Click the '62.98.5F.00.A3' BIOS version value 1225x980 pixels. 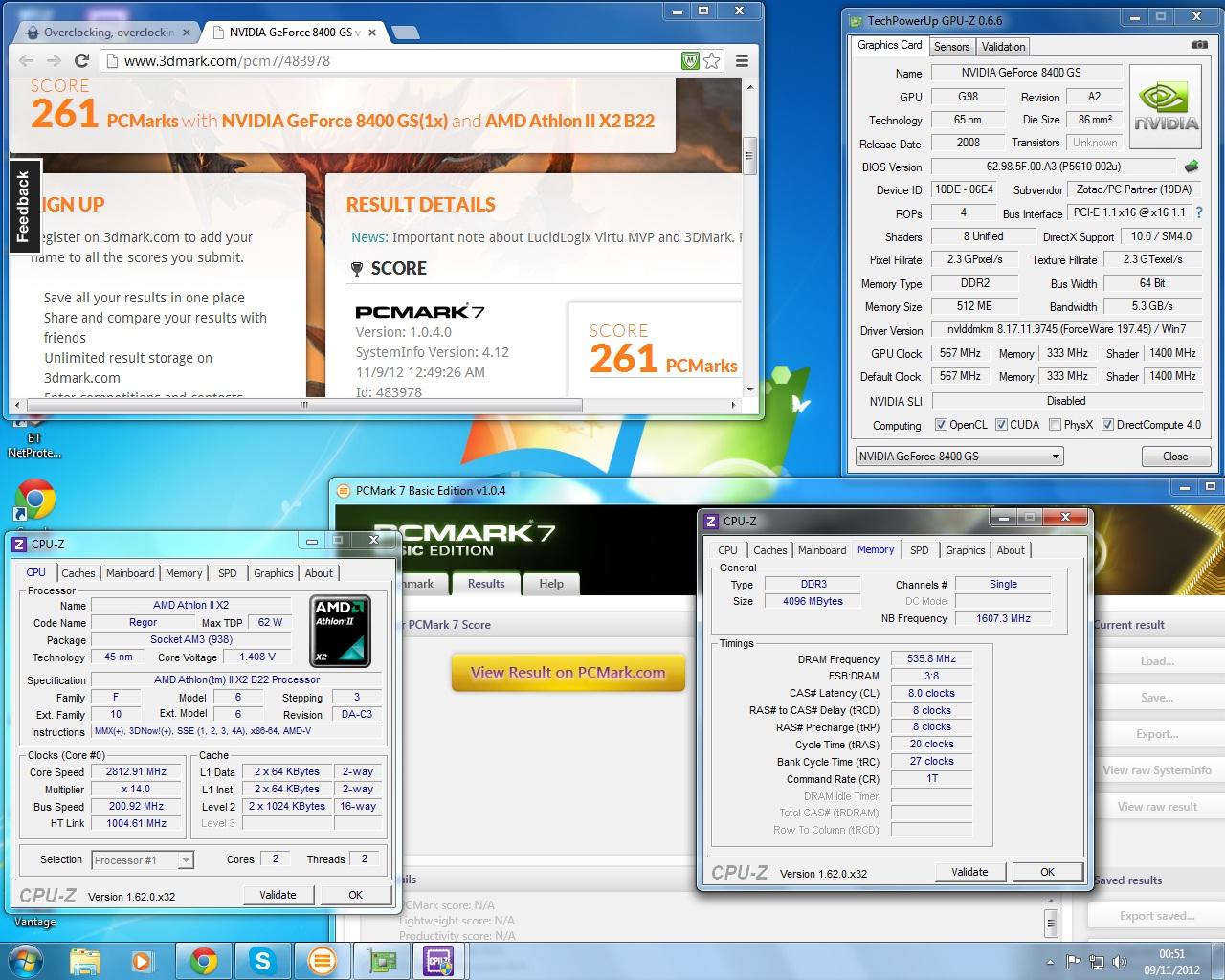click(x=1053, y=167)
